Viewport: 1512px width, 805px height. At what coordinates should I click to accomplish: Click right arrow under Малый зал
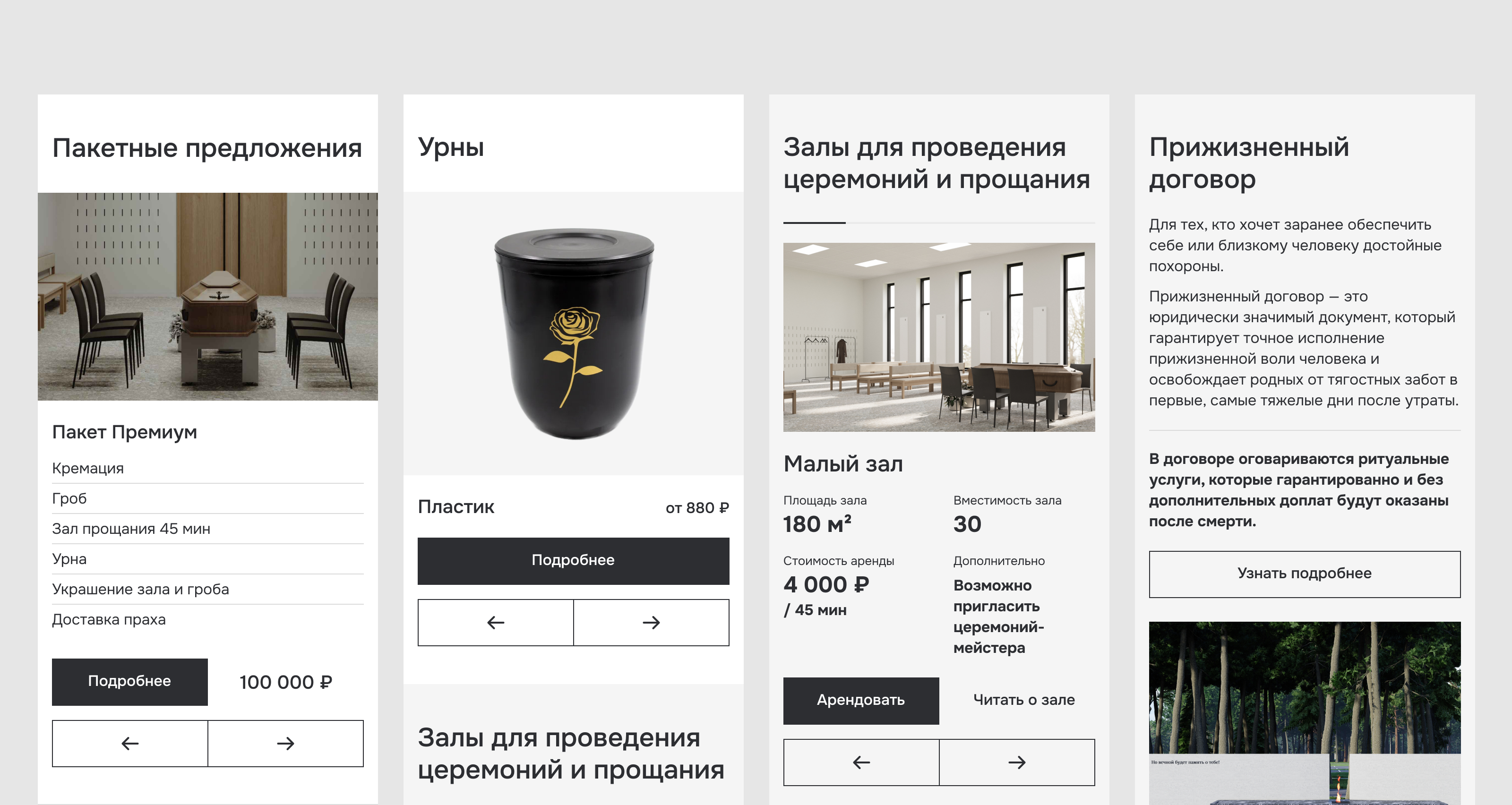(1017, 762)
